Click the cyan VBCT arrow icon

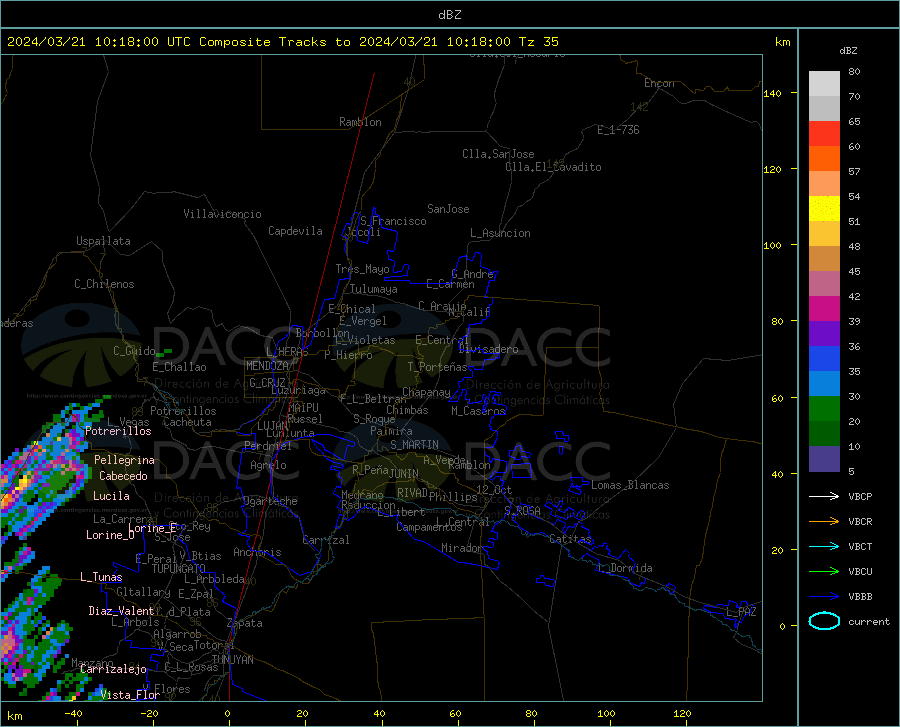pos(824,546)
